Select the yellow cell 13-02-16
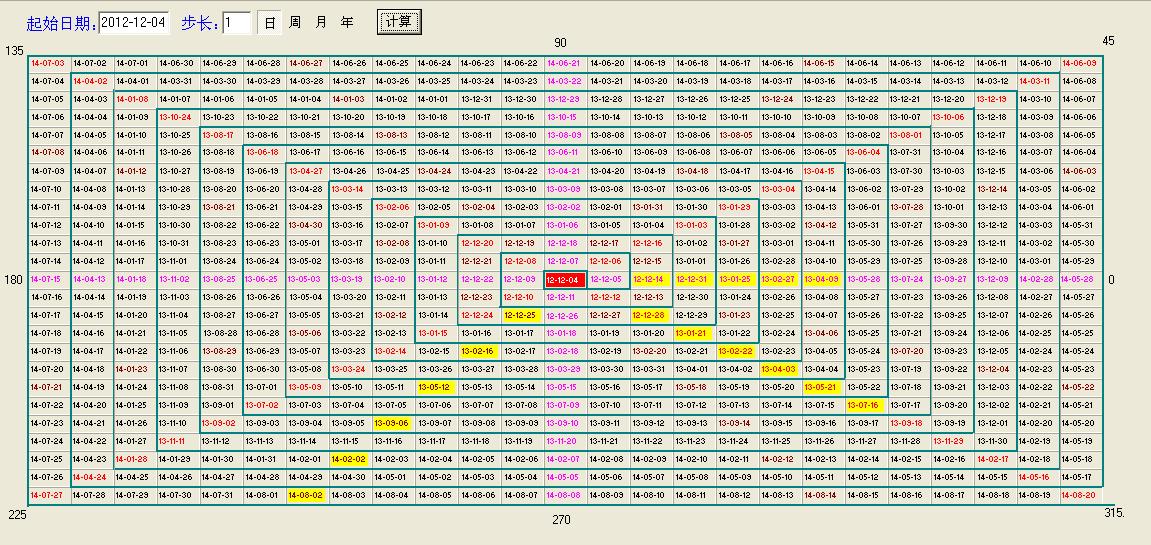 point(478,351)
